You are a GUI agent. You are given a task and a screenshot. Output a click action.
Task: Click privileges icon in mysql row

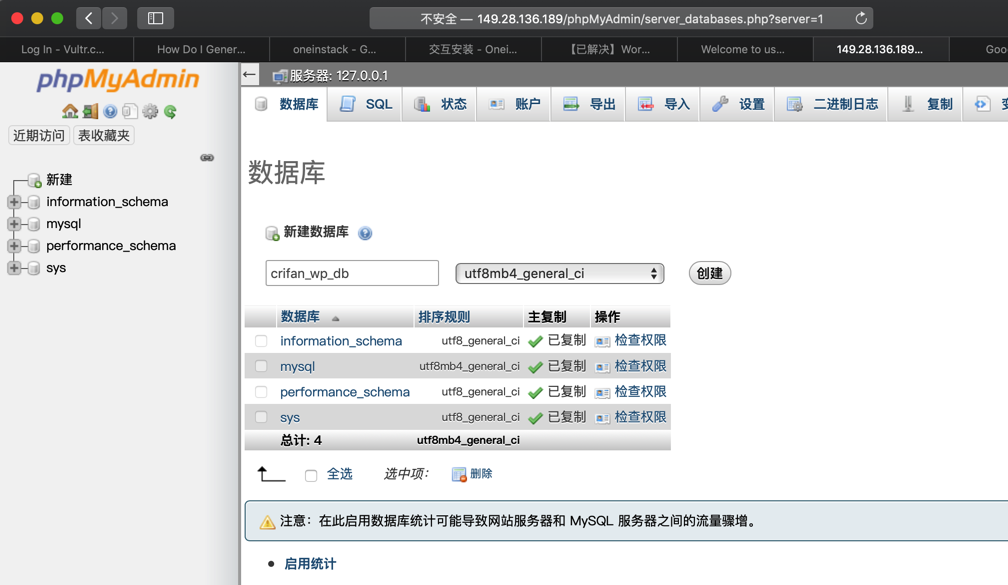click(602, 367)
